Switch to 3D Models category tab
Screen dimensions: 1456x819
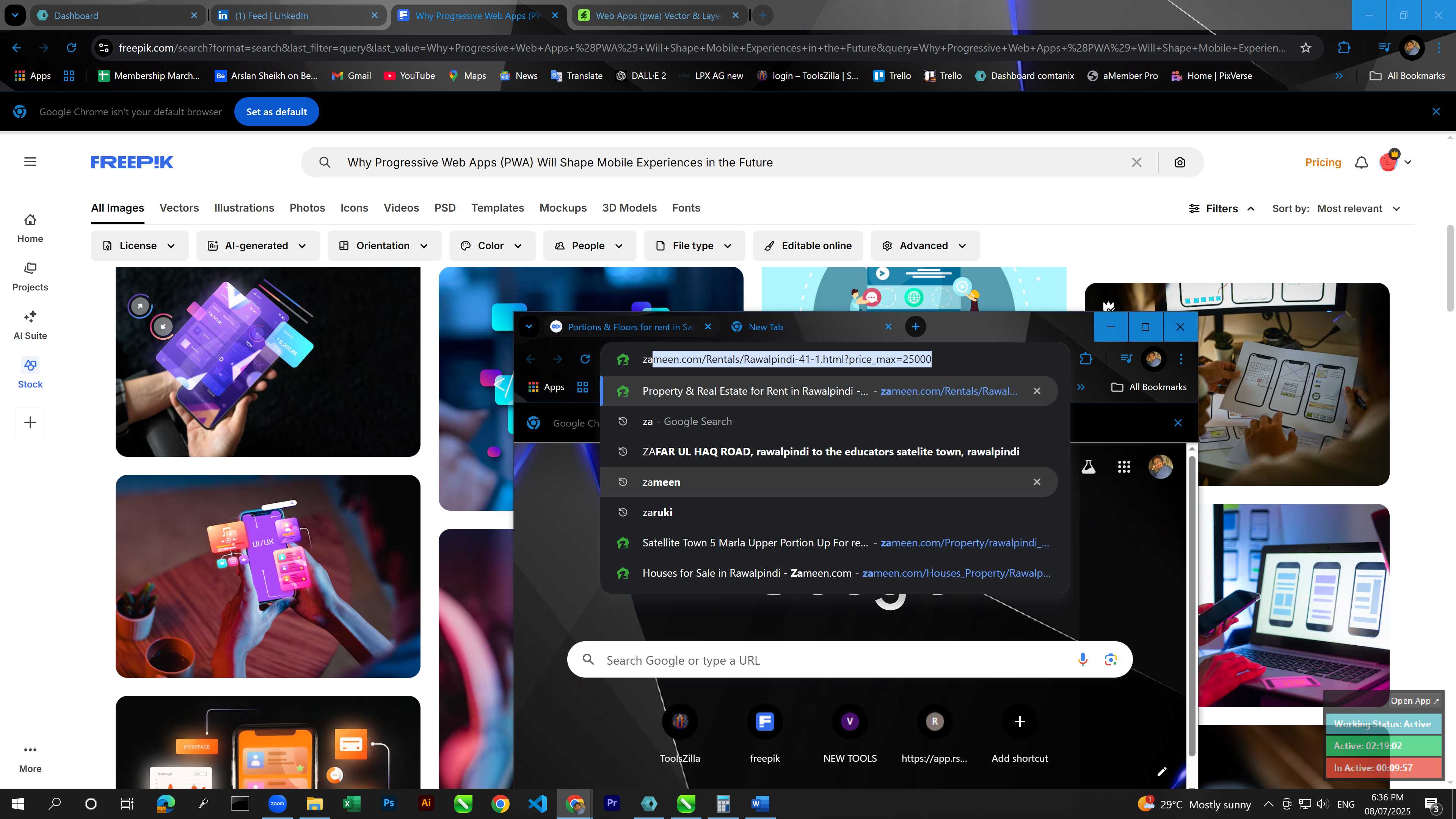629,207
